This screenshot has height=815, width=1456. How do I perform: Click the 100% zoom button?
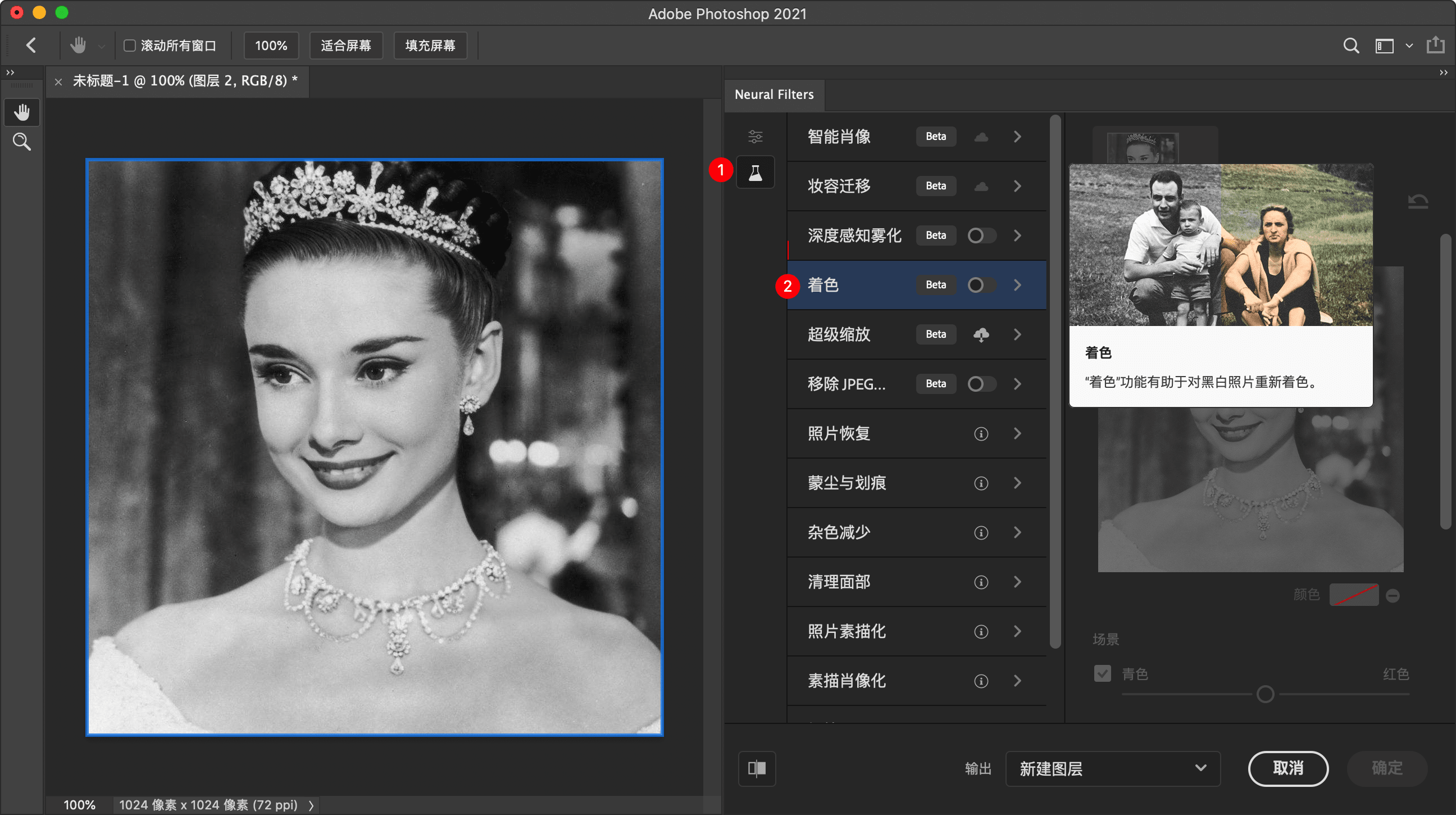[x=271, y=45]
